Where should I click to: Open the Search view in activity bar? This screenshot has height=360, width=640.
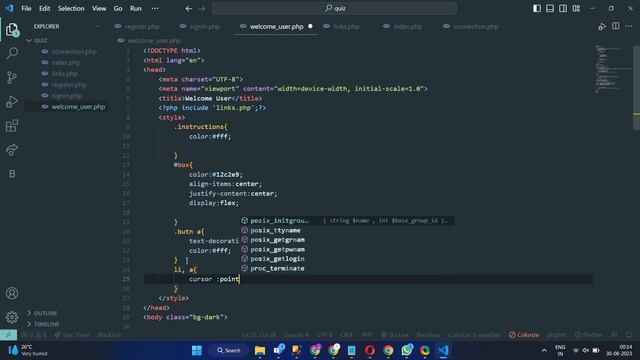(12, 53)
